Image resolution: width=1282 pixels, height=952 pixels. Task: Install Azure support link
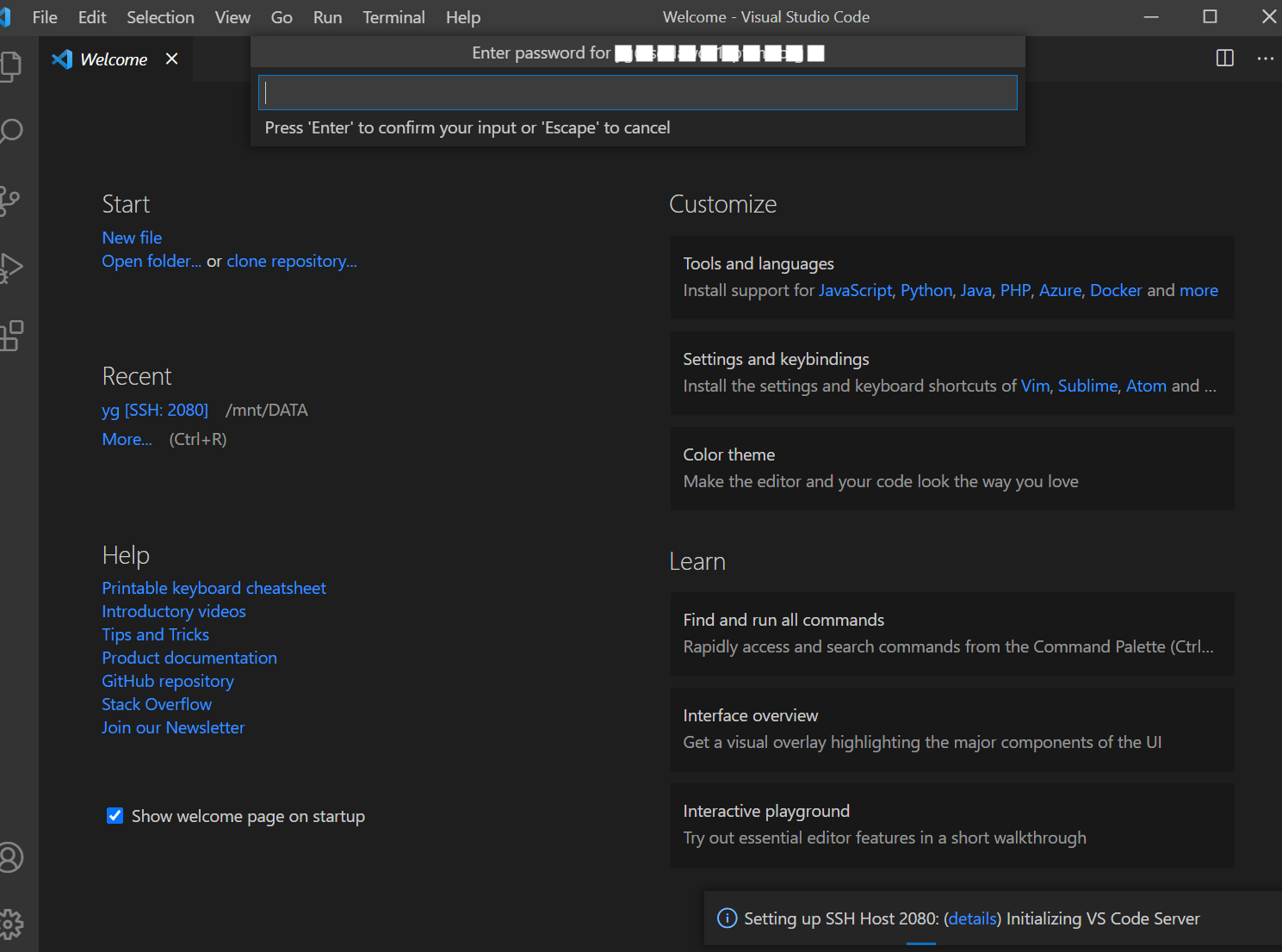[x=1060, y=290]
